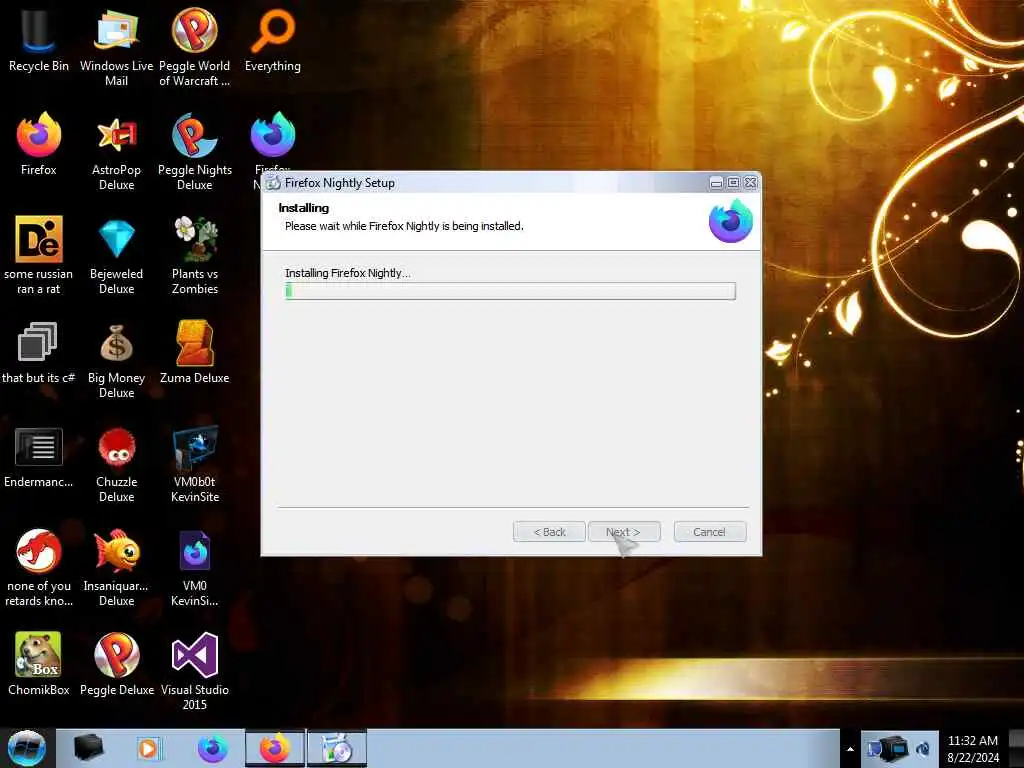Minimize the Firefox Nightly Setup window

[716, 183]
